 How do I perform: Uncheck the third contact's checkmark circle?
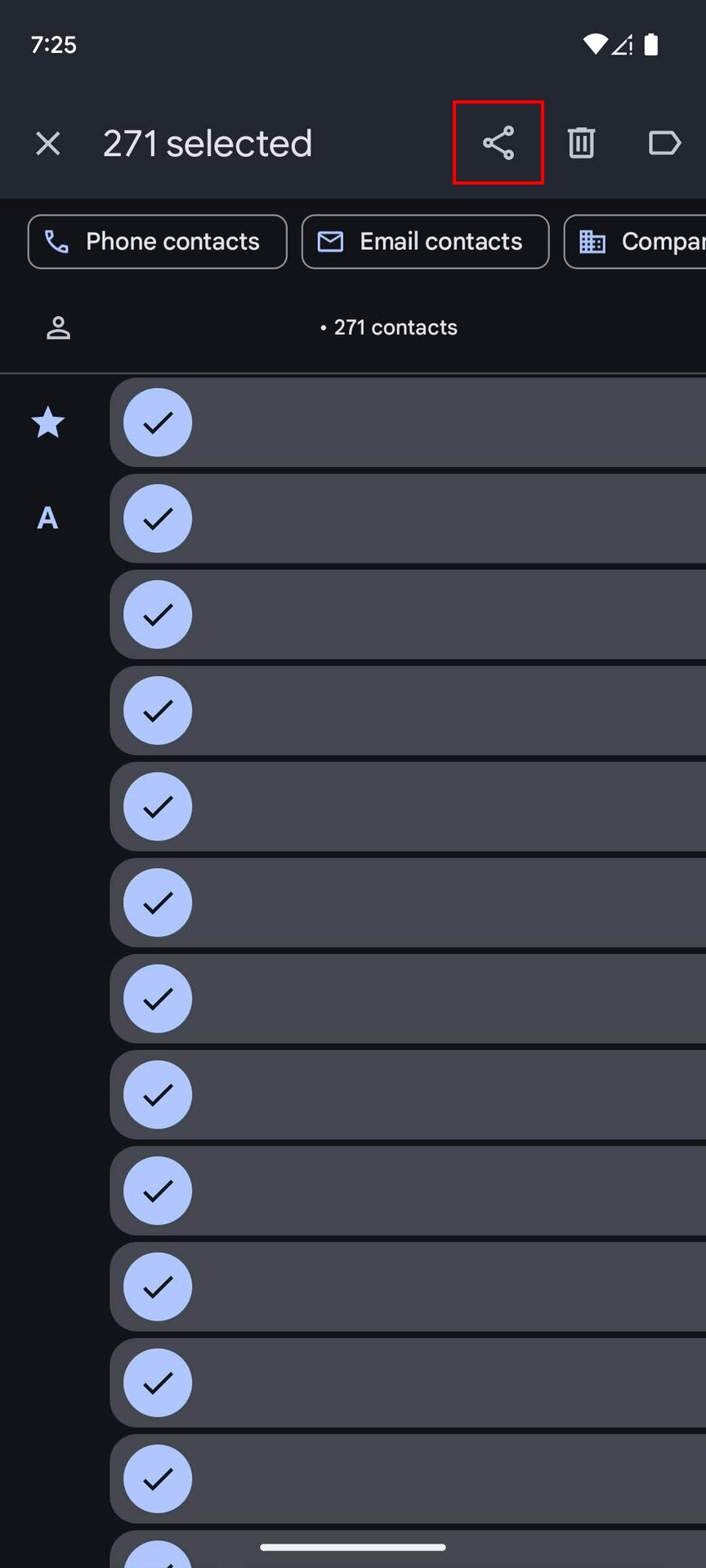[158, 614]
